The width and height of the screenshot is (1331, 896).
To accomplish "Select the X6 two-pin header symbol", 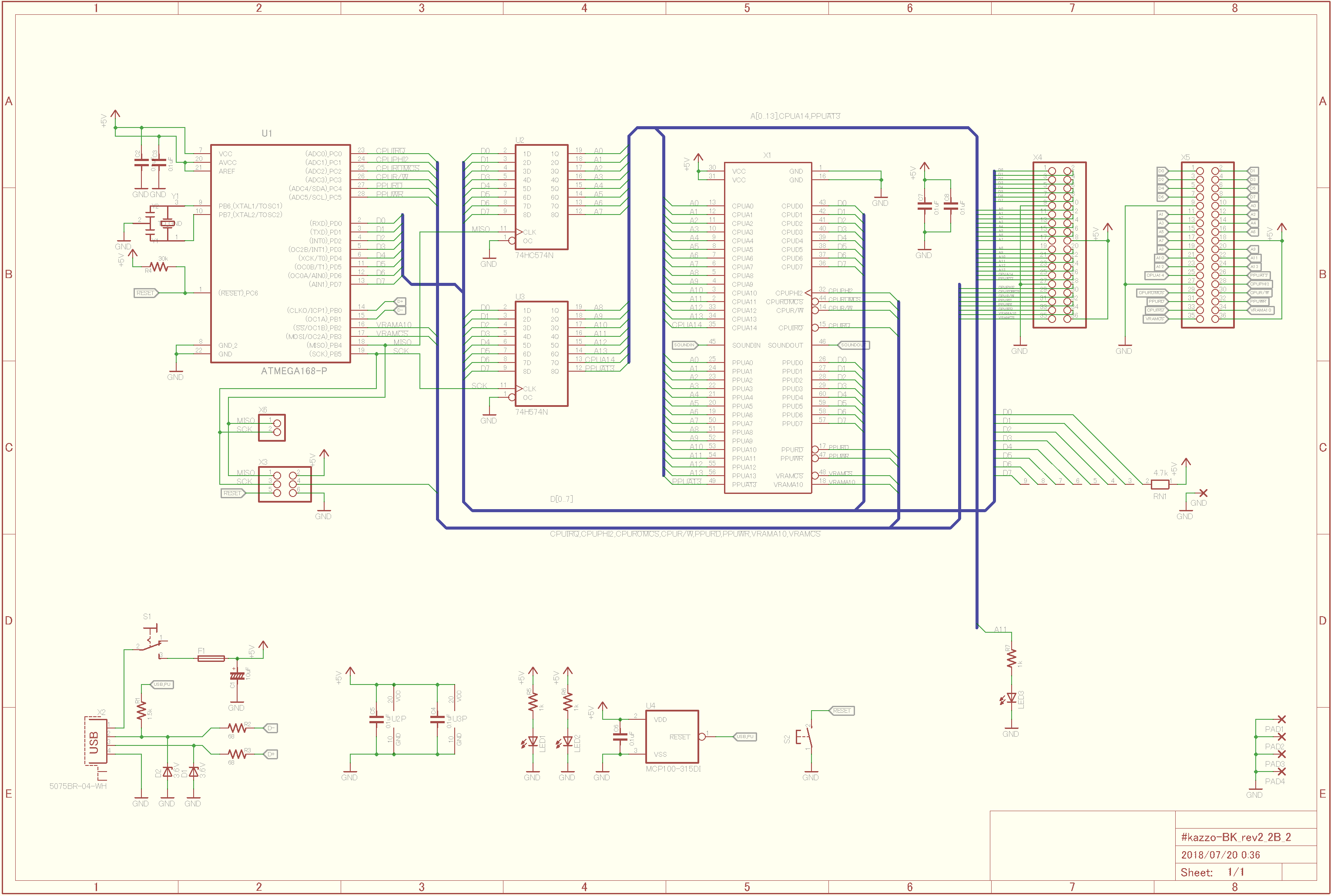I will point(272,427).
